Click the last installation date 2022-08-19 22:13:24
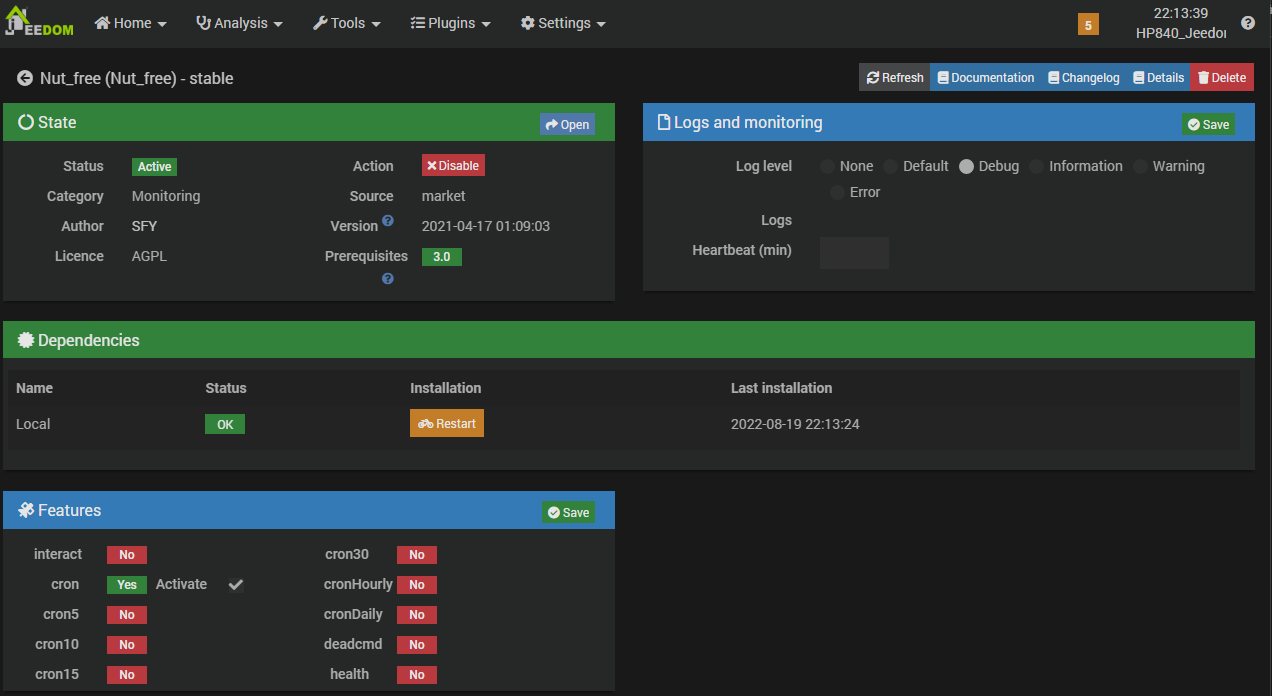The width and height of the screenshot is (1272, 696). (x=795, y=424)
